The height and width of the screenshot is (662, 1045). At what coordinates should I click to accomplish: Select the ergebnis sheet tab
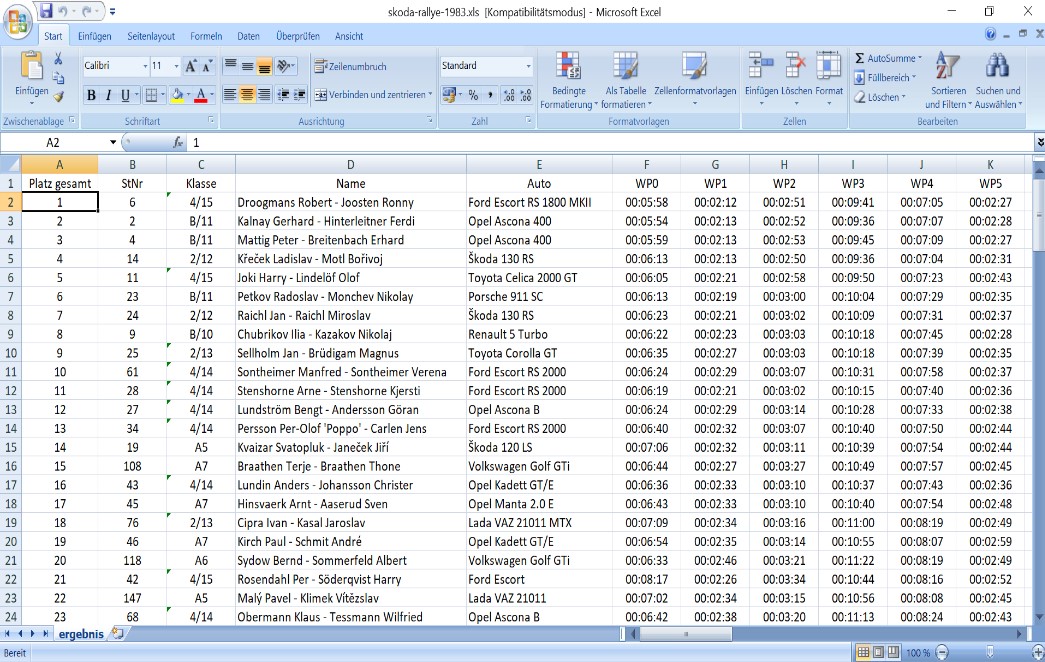point(81,634)
